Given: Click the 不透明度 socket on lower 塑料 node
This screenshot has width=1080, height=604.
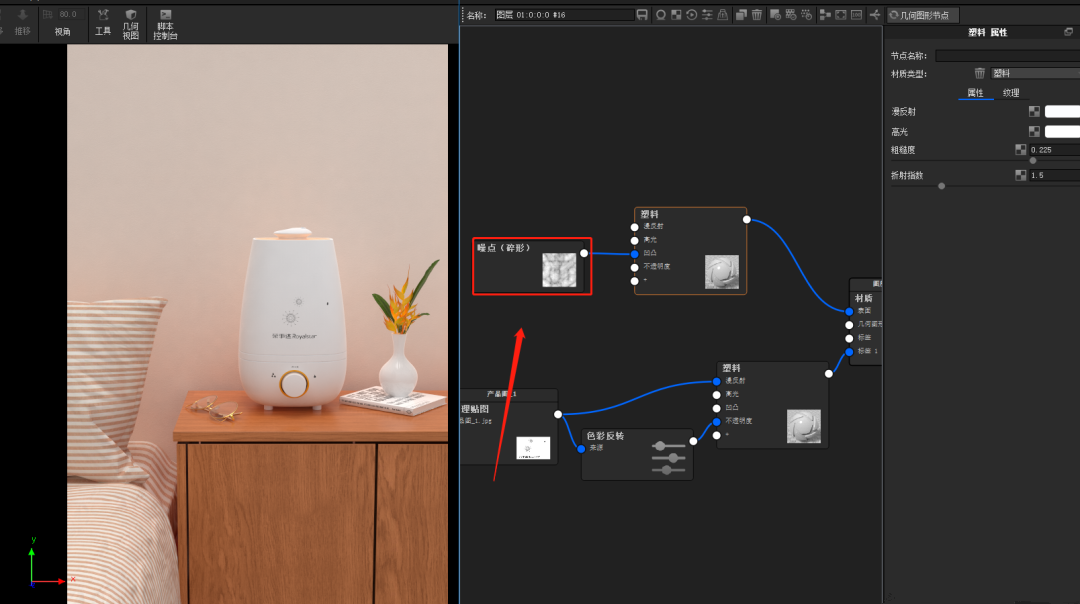Looking at the screenshot, I should point(717,421).
